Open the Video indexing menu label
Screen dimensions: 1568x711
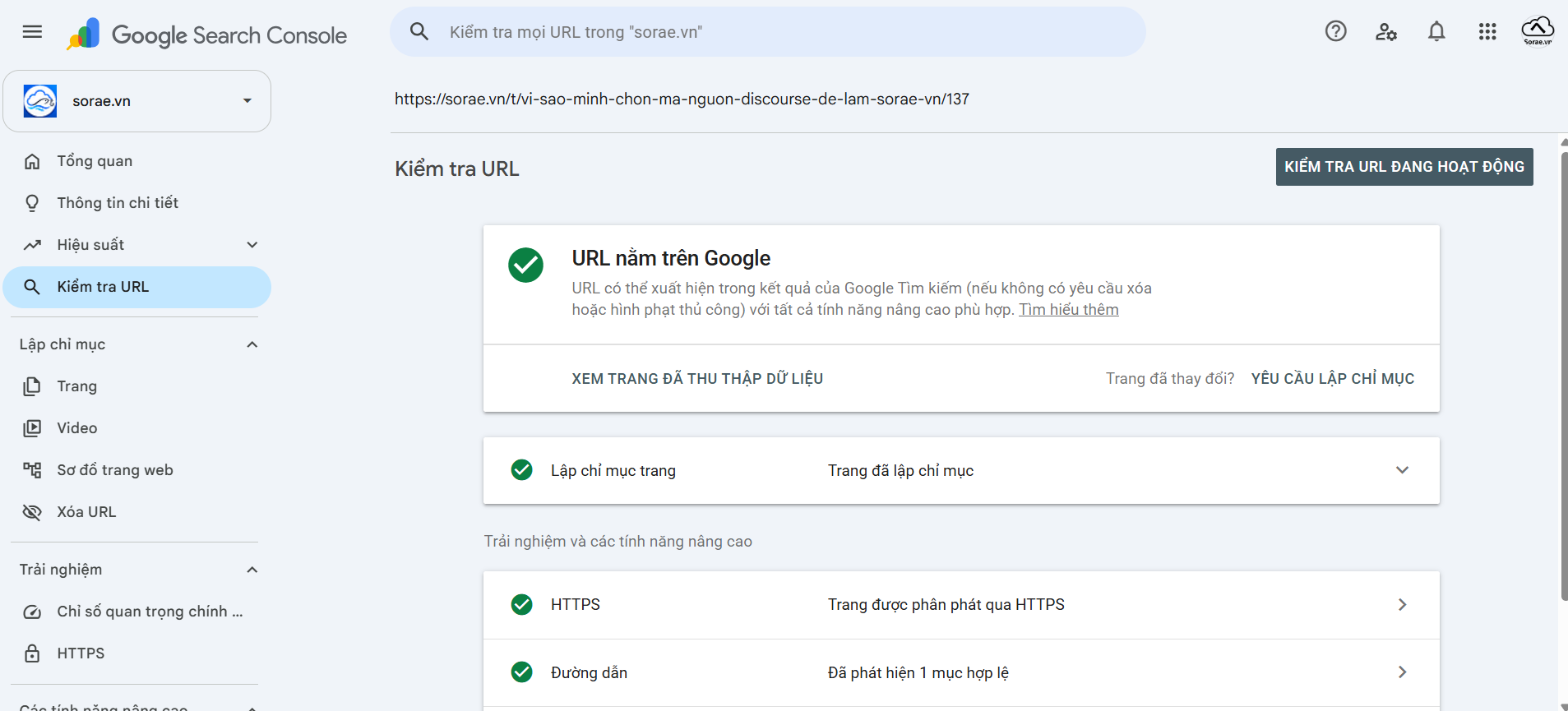point(77,428)
